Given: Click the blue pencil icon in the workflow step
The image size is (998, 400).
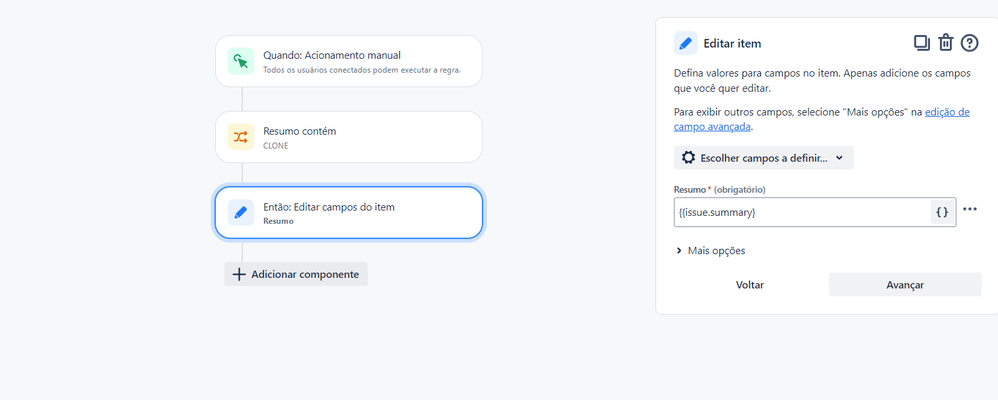Looking at the screenshot, I should (240, 213).
